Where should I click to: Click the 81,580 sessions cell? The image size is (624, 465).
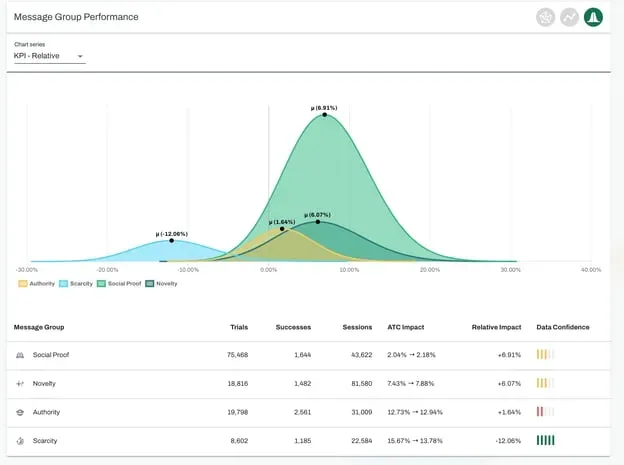click(x=361, y=383)
